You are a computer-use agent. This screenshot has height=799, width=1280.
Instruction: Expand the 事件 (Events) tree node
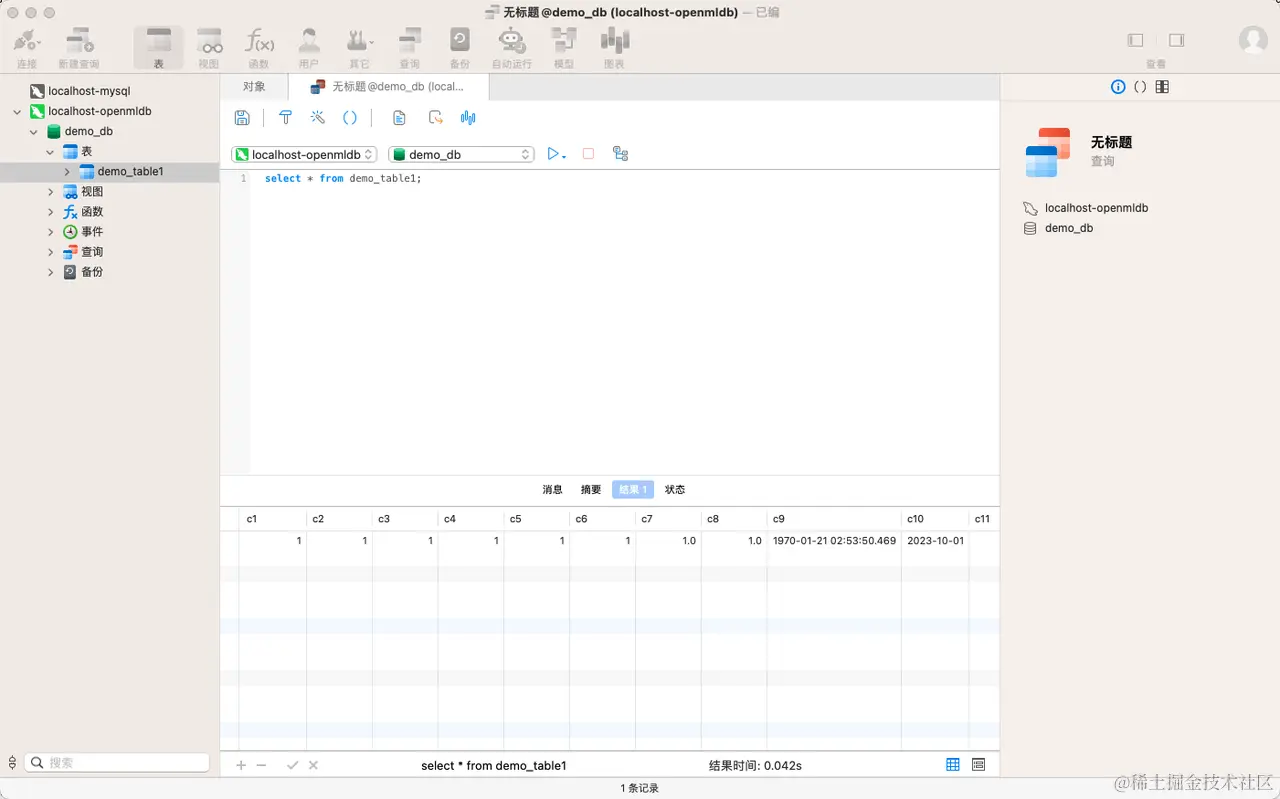pos(51,232)
